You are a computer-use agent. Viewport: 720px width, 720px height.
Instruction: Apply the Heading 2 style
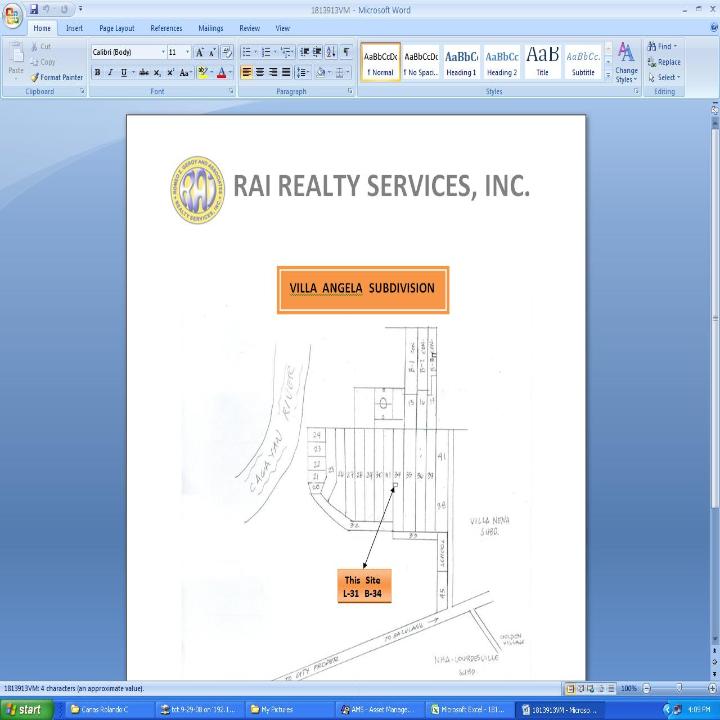pos(501,62)
